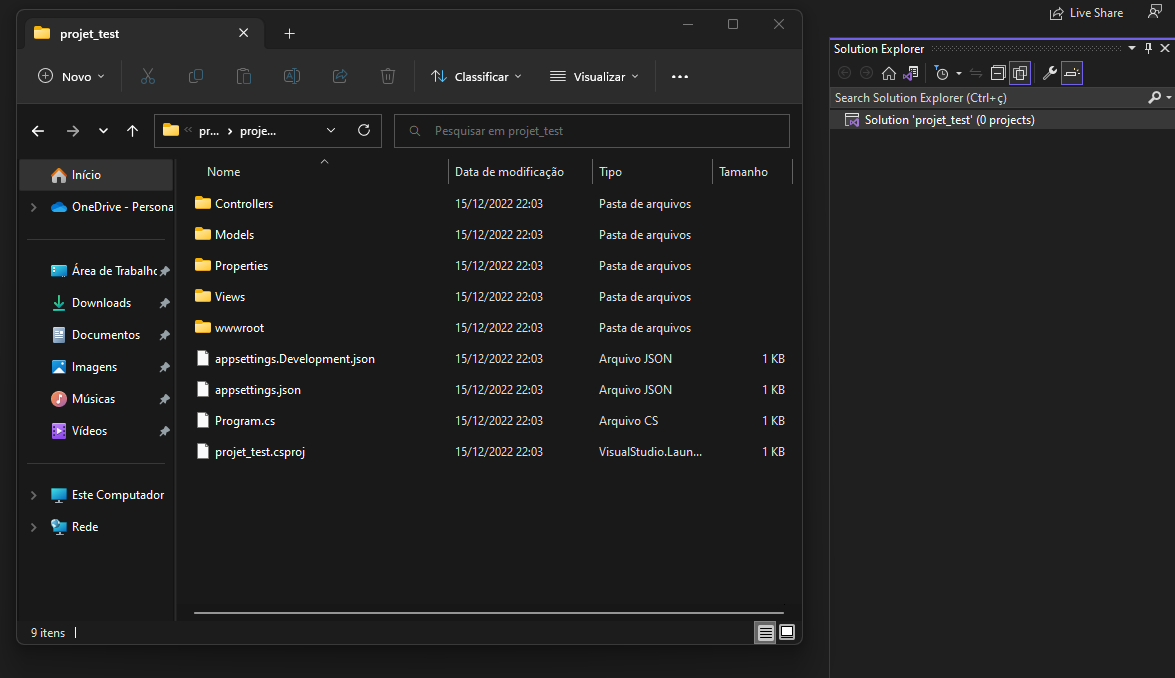Toggle Preview Selected Items button
The image size is (1175, 678).
[x=1072, y=73]
